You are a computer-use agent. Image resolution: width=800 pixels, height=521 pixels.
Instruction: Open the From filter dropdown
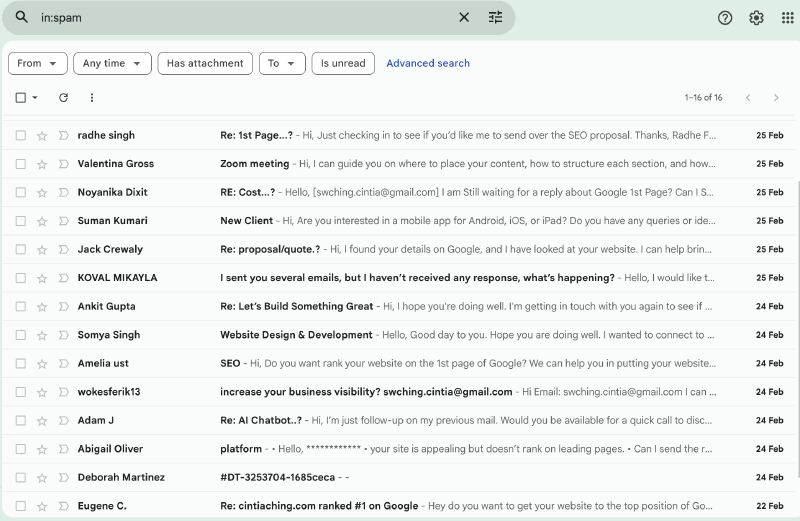tap(38, 63)
